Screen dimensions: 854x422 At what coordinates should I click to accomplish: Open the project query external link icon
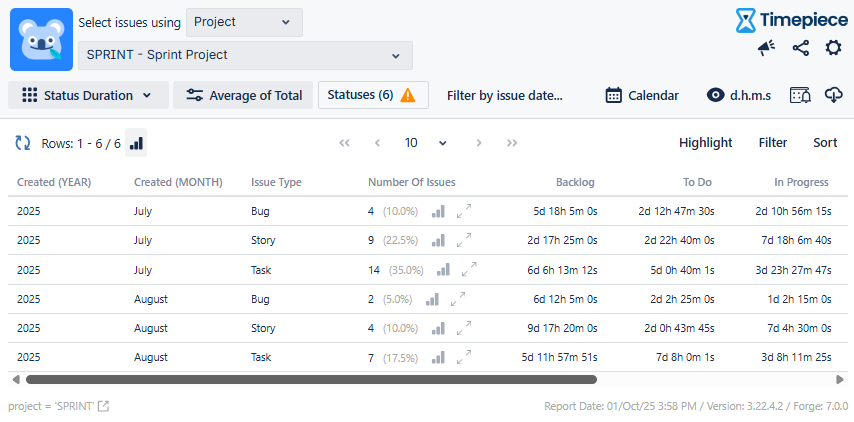point(103,406)
